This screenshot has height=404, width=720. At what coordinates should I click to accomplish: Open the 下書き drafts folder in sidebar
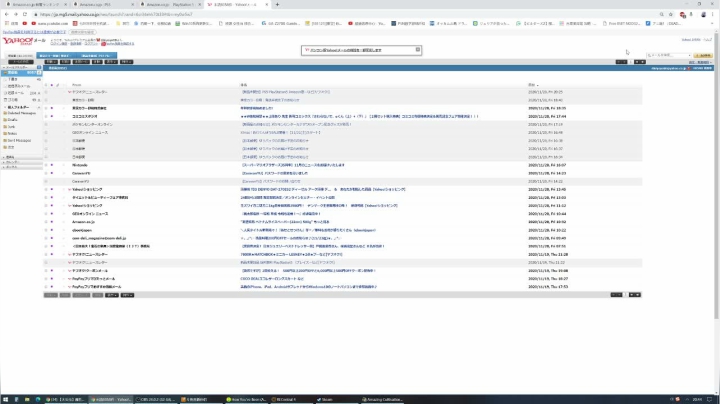click(x=12, y=79)
